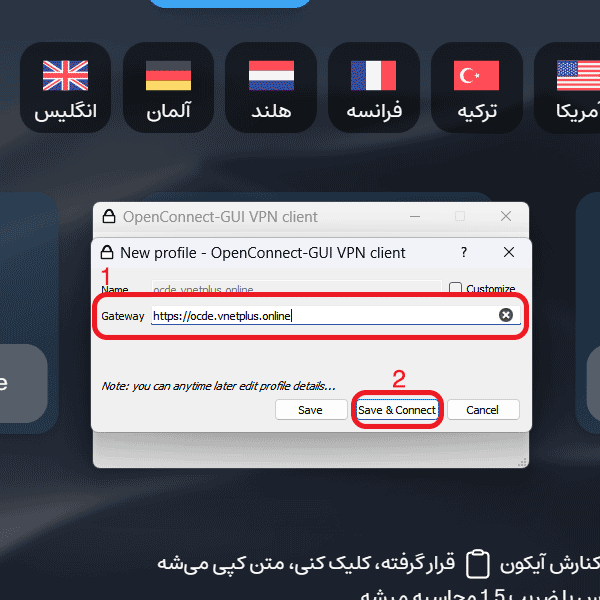Select the Germany flag server tile
This screenshot has width=600, height=600.
168,88
